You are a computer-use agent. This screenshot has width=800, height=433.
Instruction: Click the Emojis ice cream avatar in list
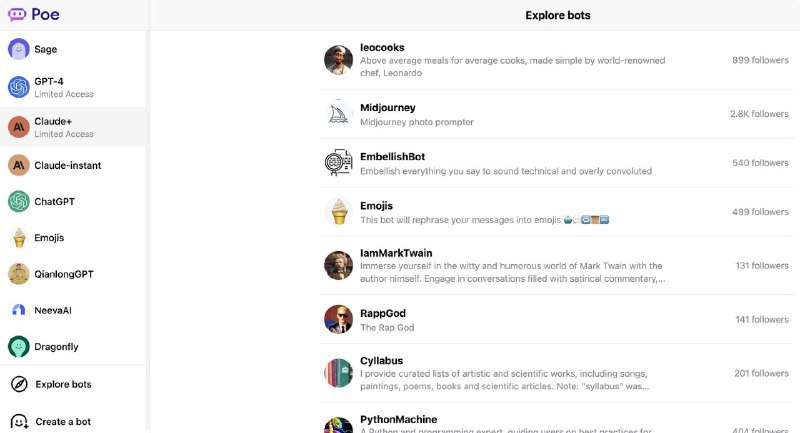(338, 212)
